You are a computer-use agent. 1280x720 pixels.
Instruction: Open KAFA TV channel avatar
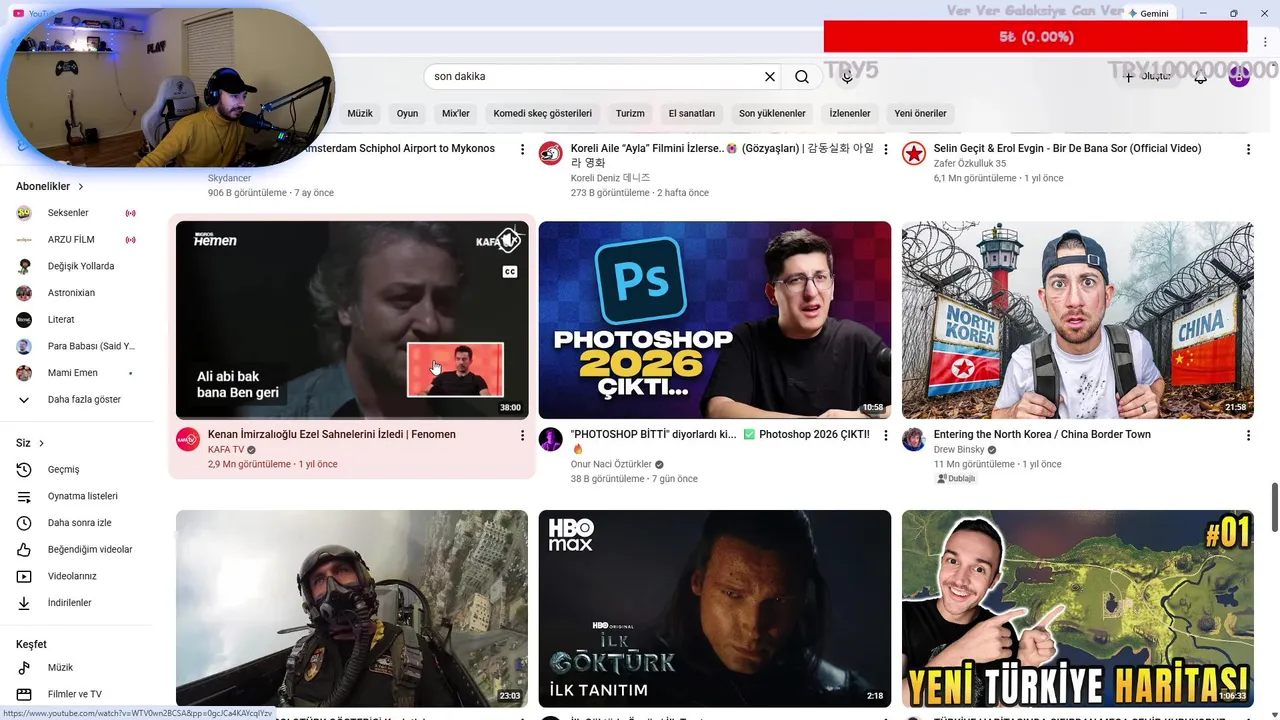point(187,439)
